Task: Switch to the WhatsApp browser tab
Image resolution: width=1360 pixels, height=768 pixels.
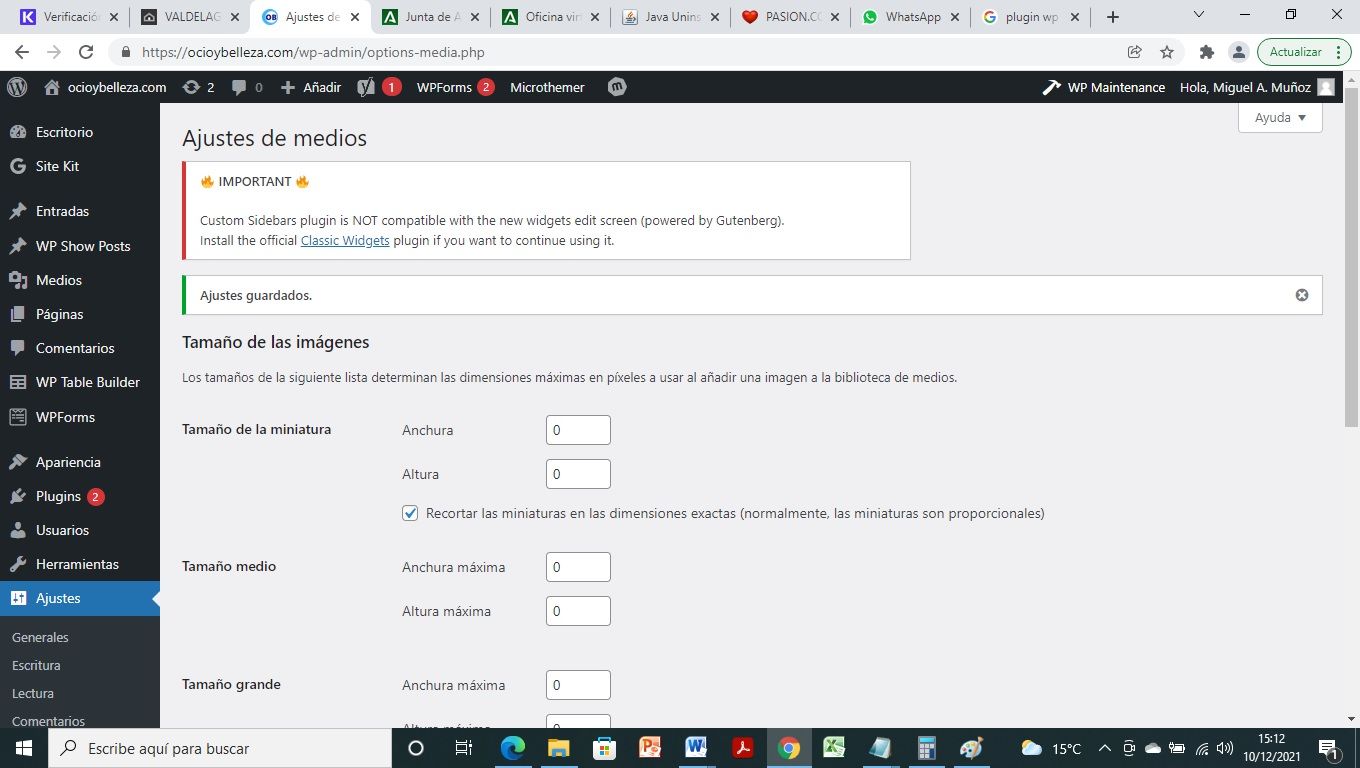Action: 909,17
